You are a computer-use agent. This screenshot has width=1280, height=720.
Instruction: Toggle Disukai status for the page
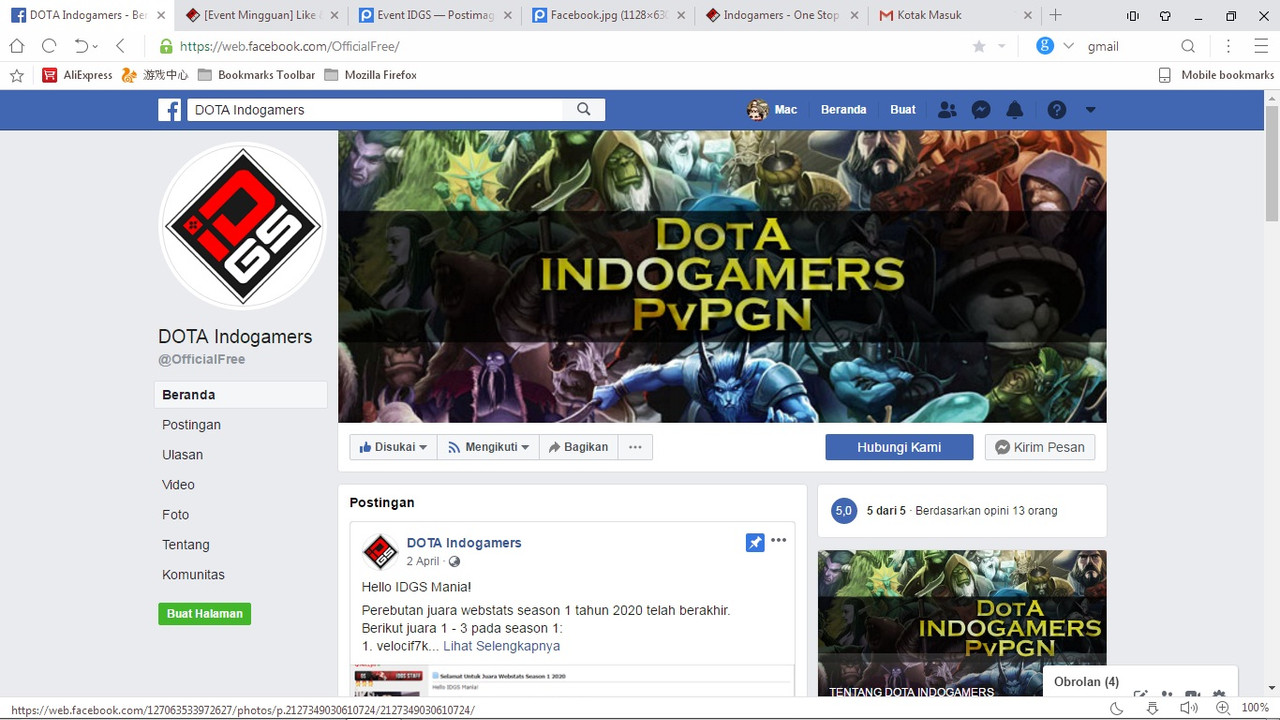pos(391,447)
